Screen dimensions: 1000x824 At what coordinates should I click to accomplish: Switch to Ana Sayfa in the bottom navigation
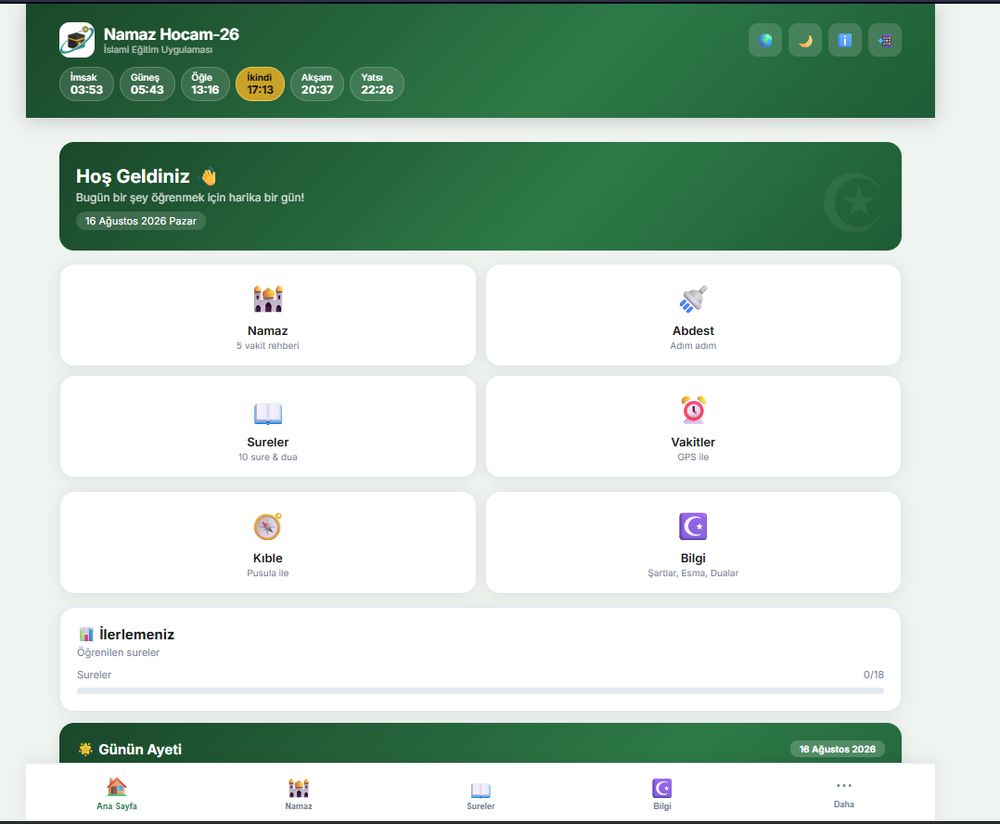click(x=117, y=793)
